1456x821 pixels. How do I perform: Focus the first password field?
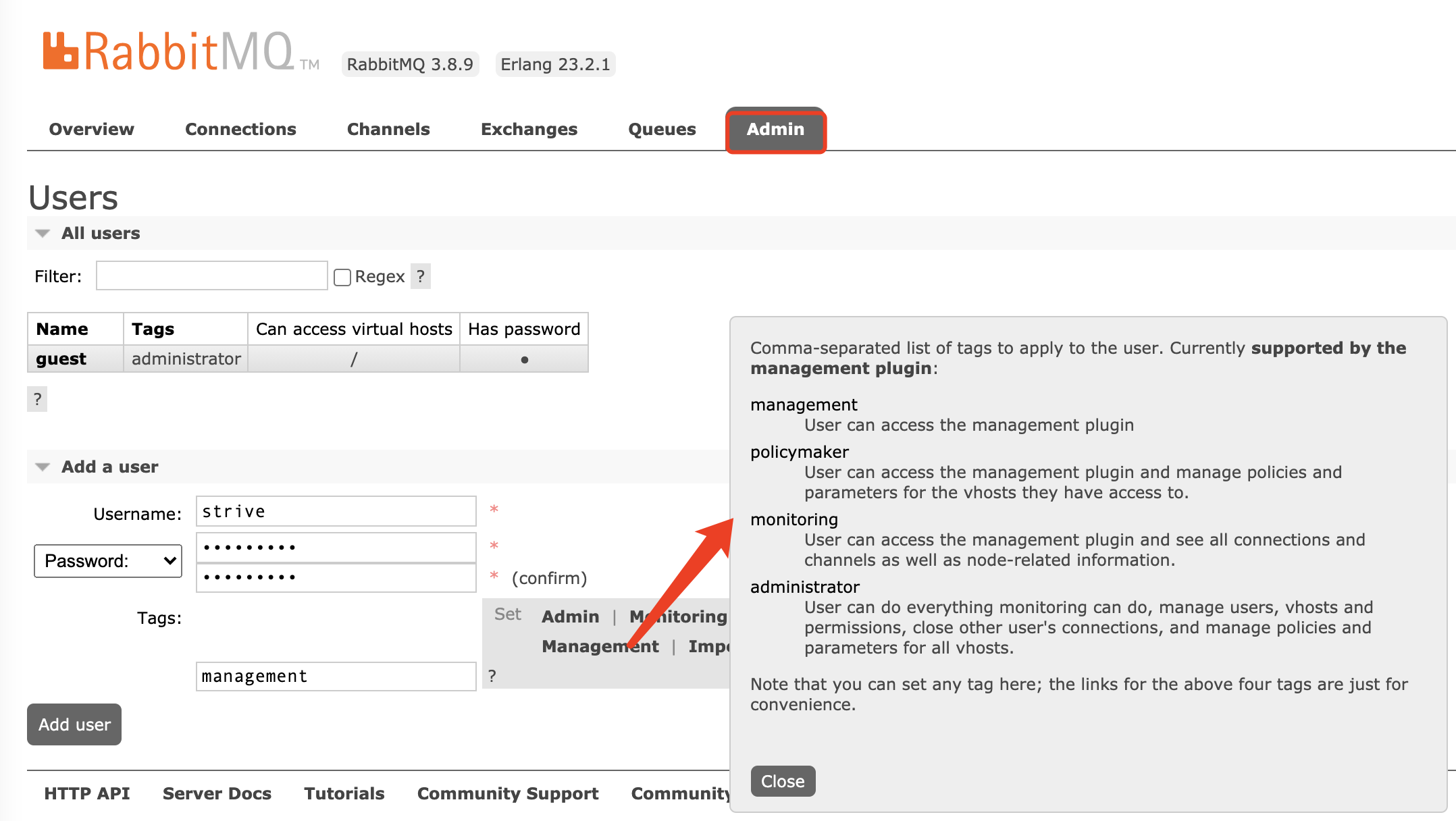pos(336,548)
